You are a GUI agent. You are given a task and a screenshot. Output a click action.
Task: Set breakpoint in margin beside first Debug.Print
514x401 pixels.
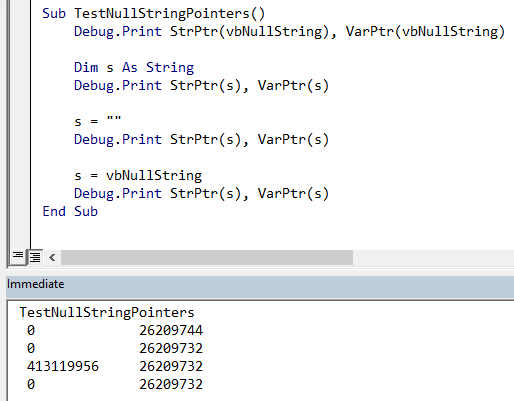[20, 31]
